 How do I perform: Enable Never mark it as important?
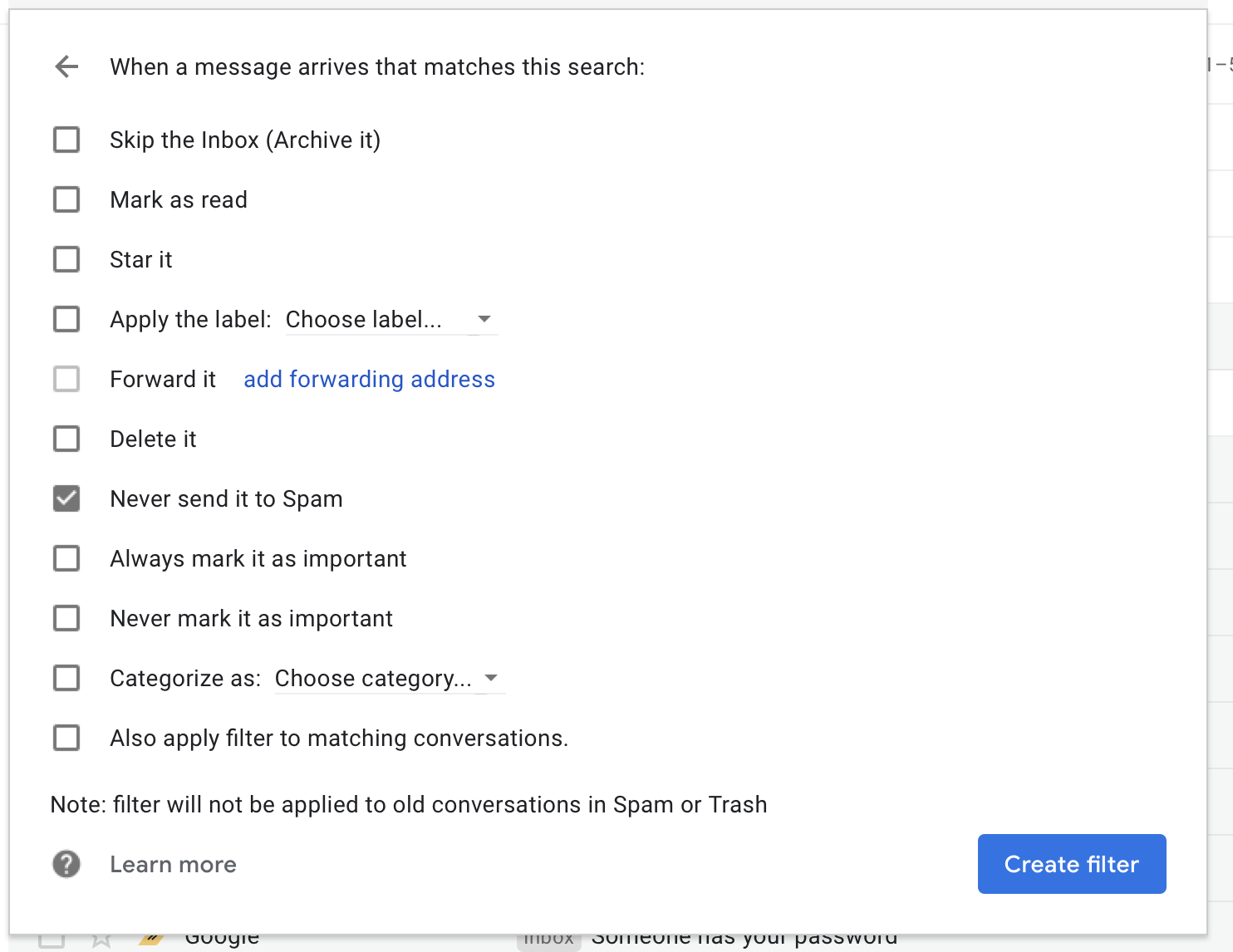[66, 618]
